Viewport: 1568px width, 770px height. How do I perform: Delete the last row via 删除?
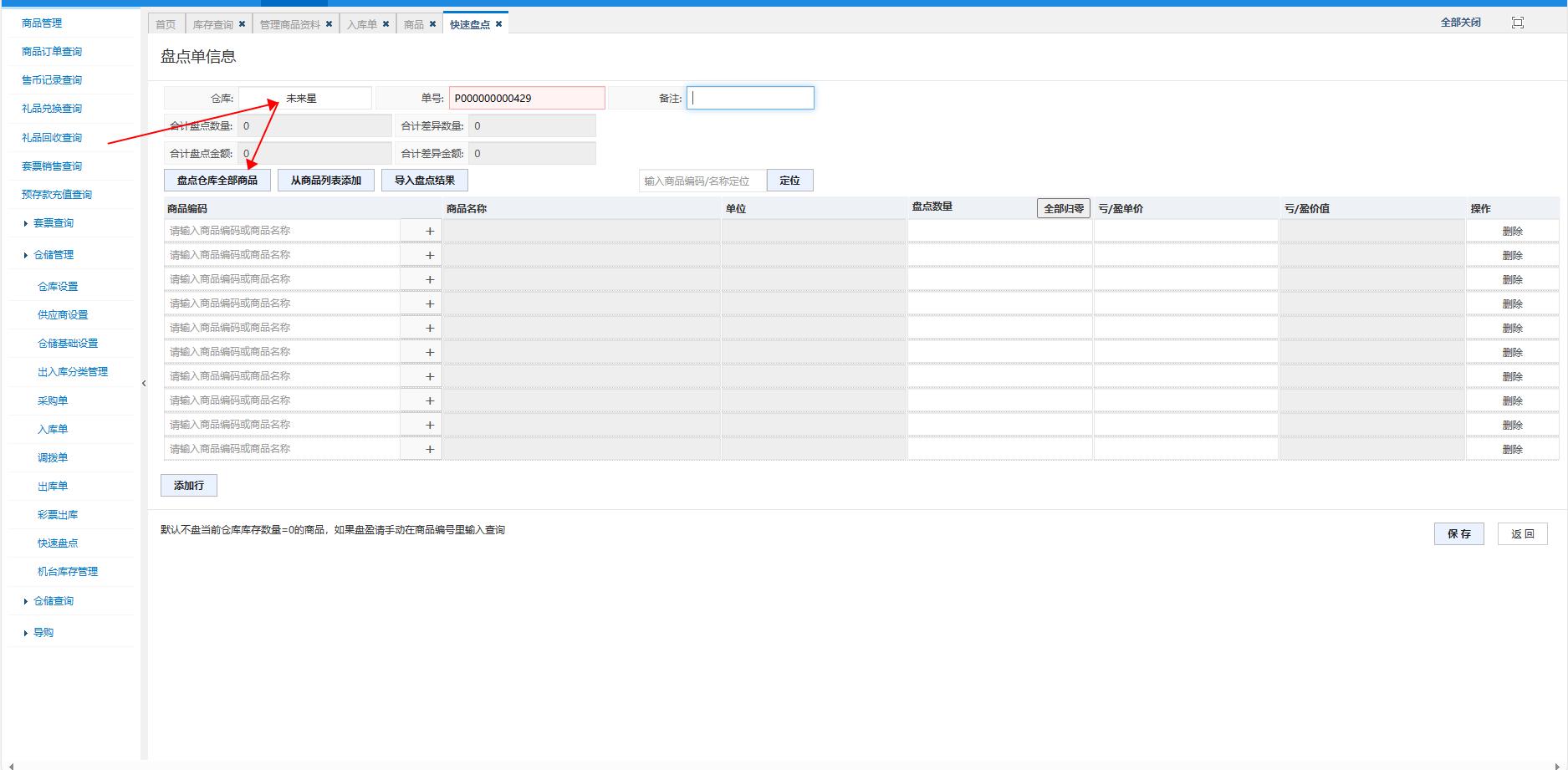coord(1512,450)
